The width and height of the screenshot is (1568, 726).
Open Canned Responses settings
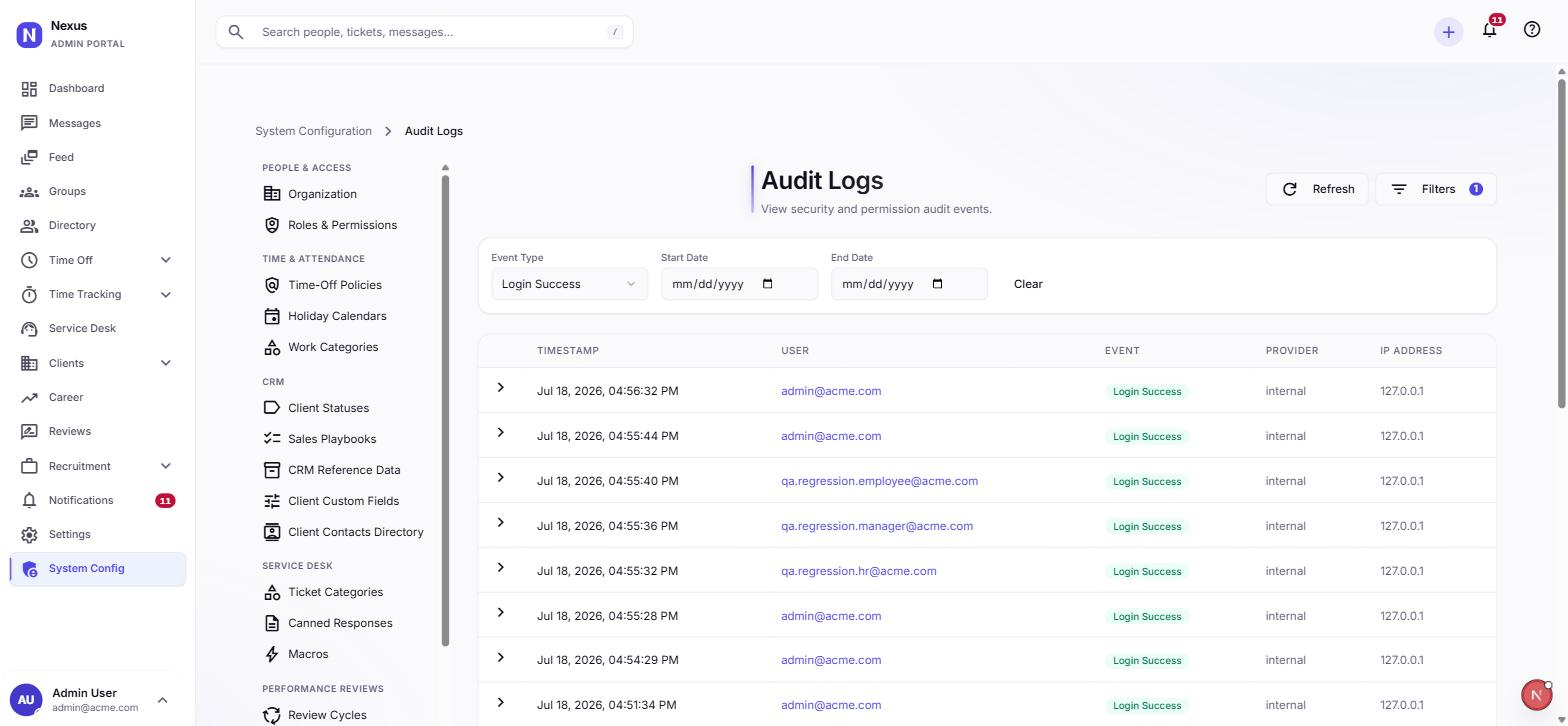coord(340,623)
